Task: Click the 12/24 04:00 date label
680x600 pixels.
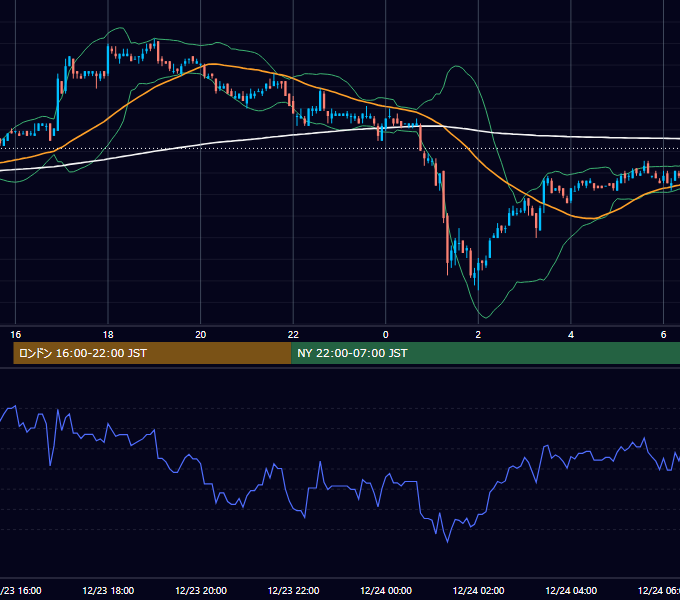Action: 571,590
